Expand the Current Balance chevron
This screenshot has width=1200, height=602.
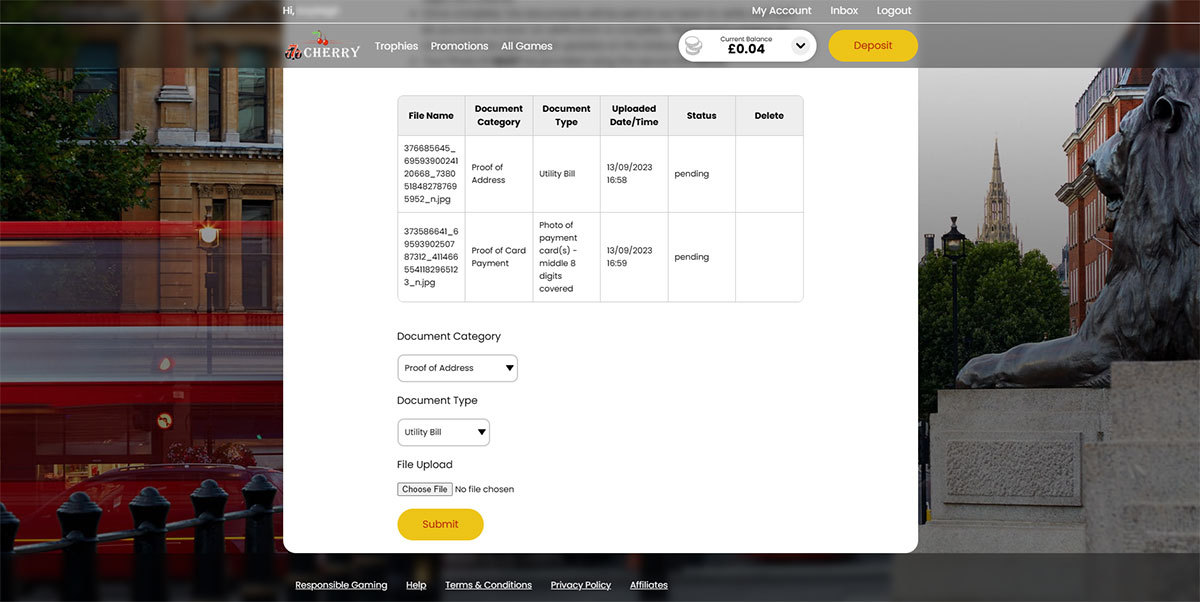point(800,46)
